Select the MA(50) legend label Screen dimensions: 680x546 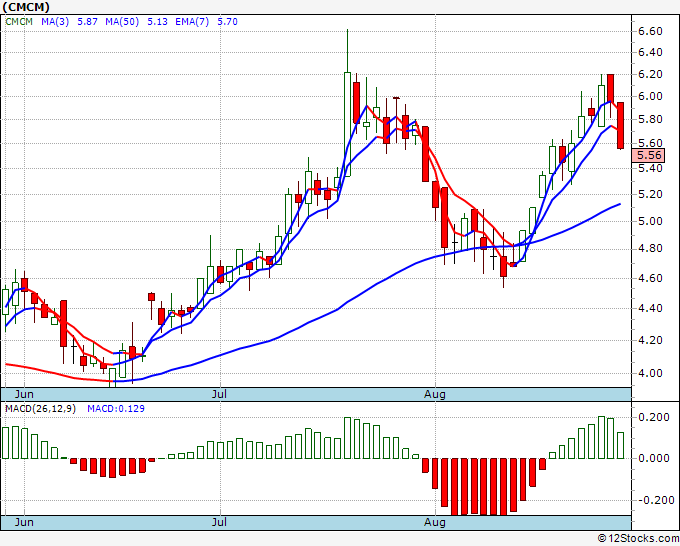[x=122, y=22]
